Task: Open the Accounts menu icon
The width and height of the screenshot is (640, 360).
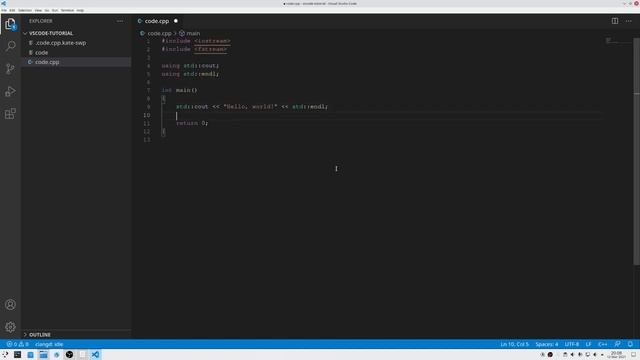Action: (x=10, y=304)
